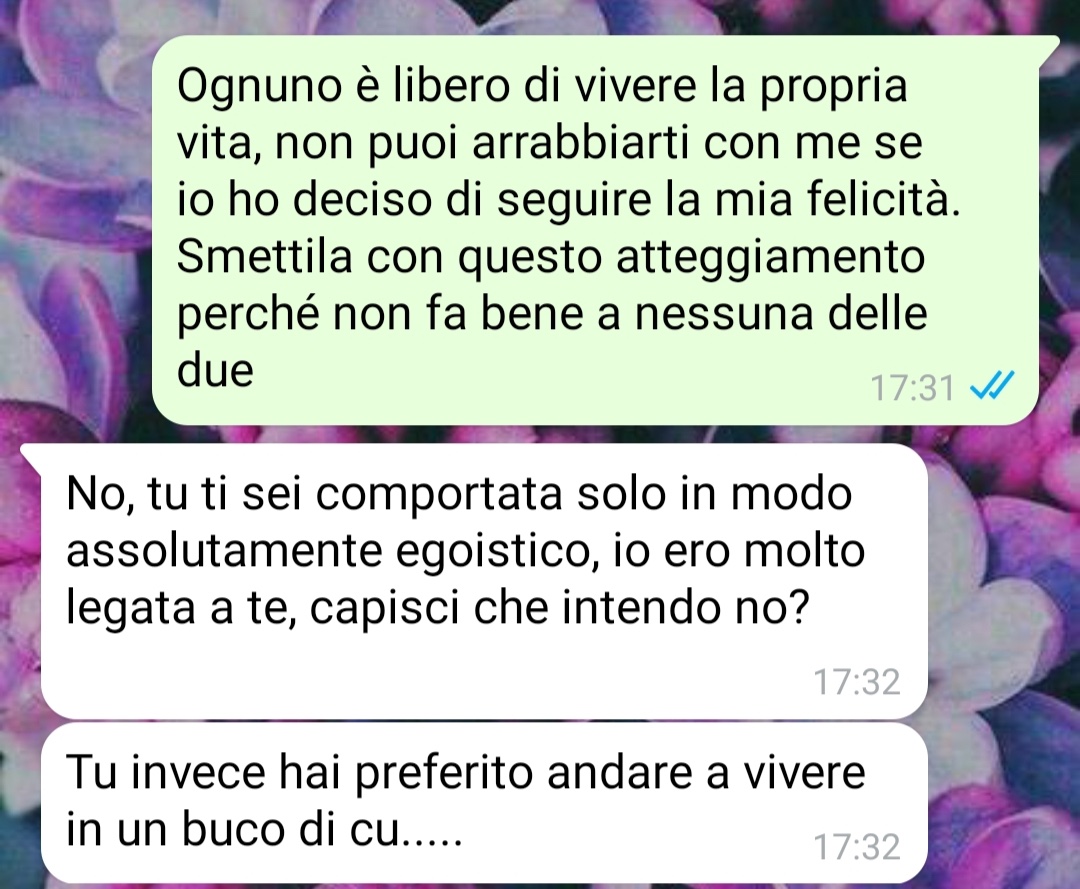Tap the words 'in un buco di cu.....'

coord(264,828)
